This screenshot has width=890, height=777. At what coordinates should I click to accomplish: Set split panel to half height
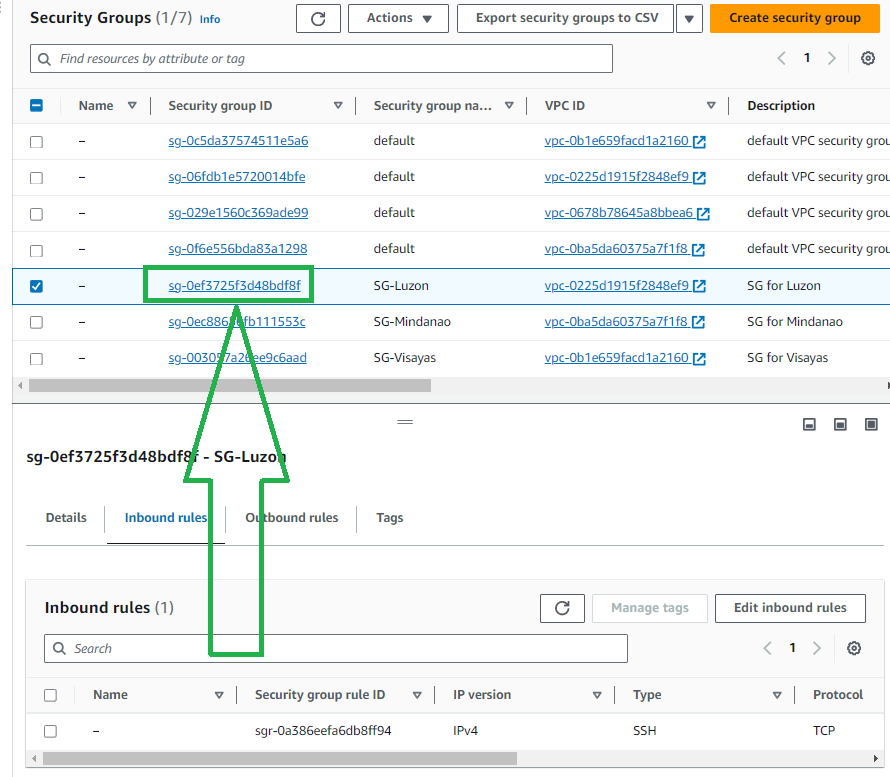840,424
